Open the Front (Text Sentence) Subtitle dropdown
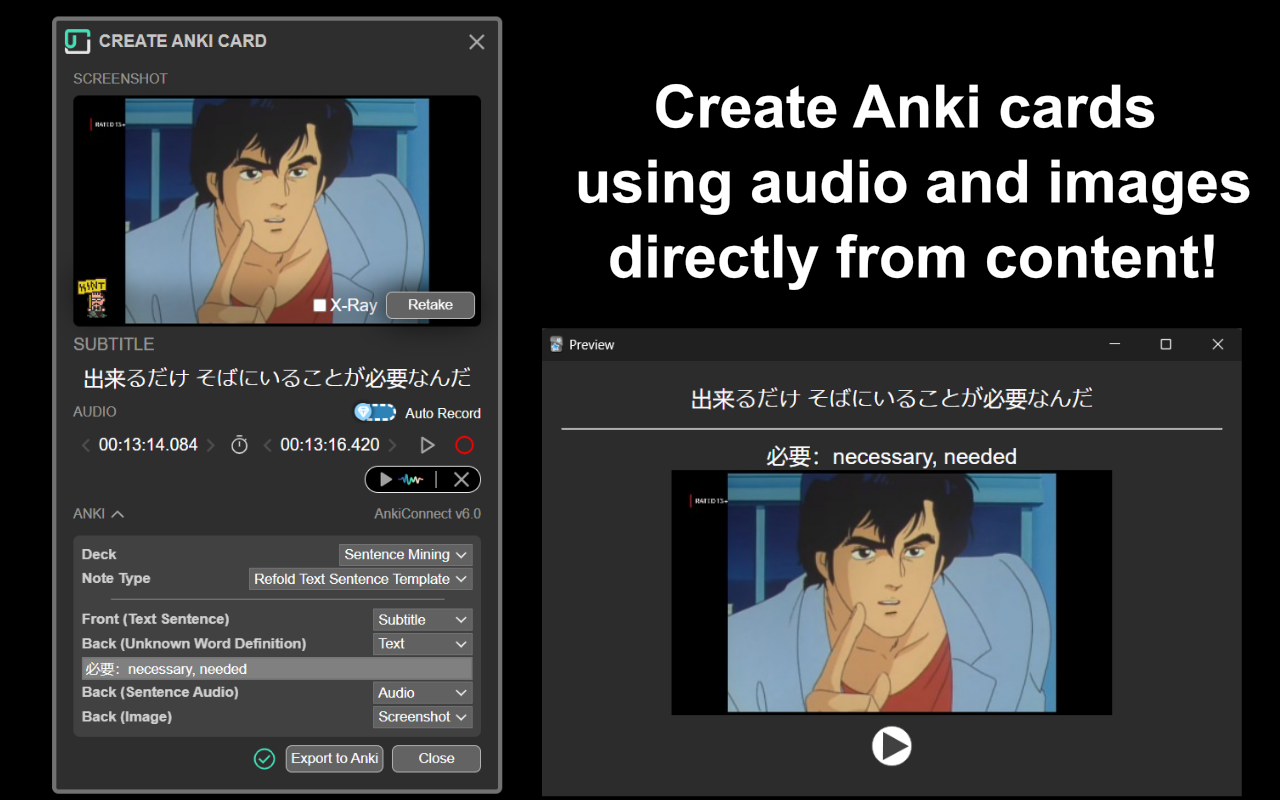 coord(422,619)
